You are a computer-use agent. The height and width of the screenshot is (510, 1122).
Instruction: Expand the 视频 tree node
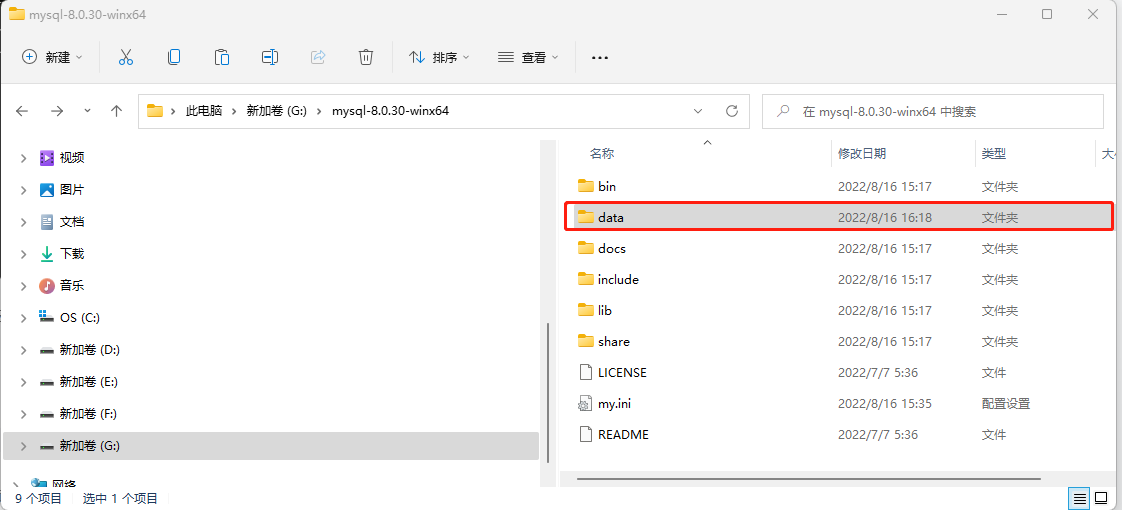point(24,157)
